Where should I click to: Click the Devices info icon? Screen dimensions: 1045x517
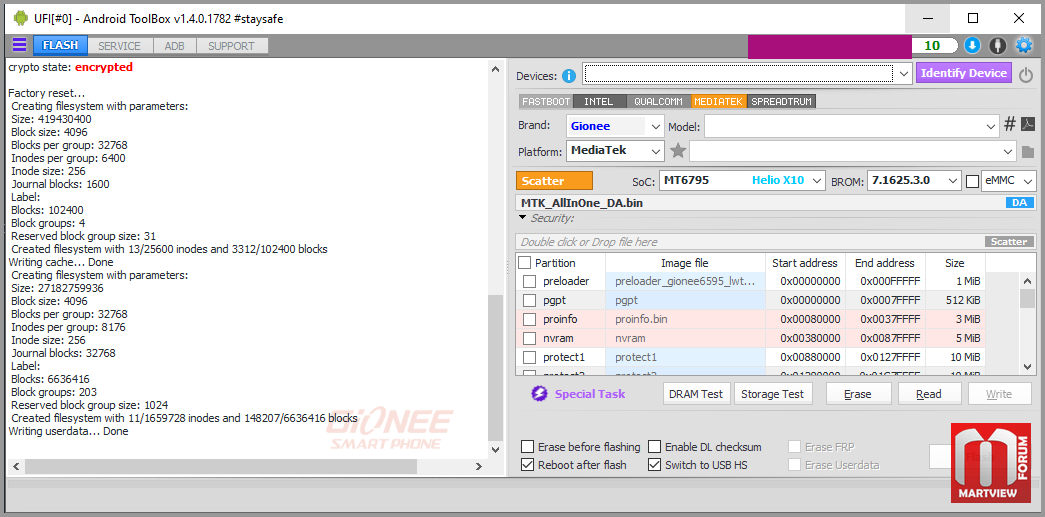(x=568, y=76)
